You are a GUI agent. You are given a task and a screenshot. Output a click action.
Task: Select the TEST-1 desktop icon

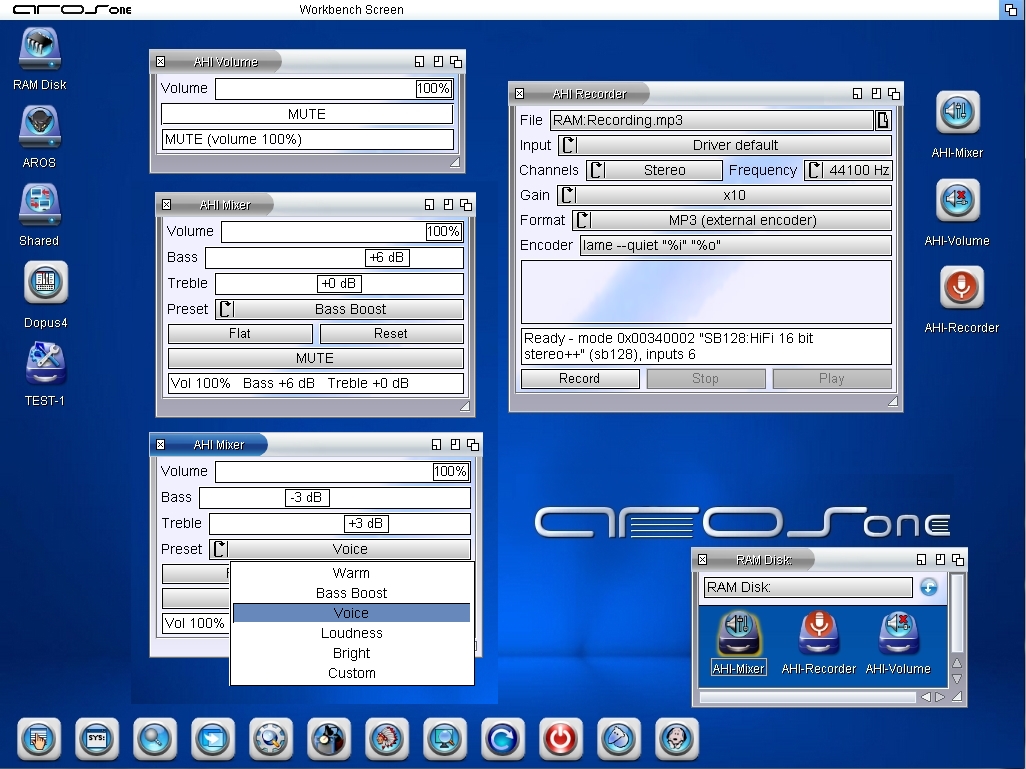coord(46,364)
